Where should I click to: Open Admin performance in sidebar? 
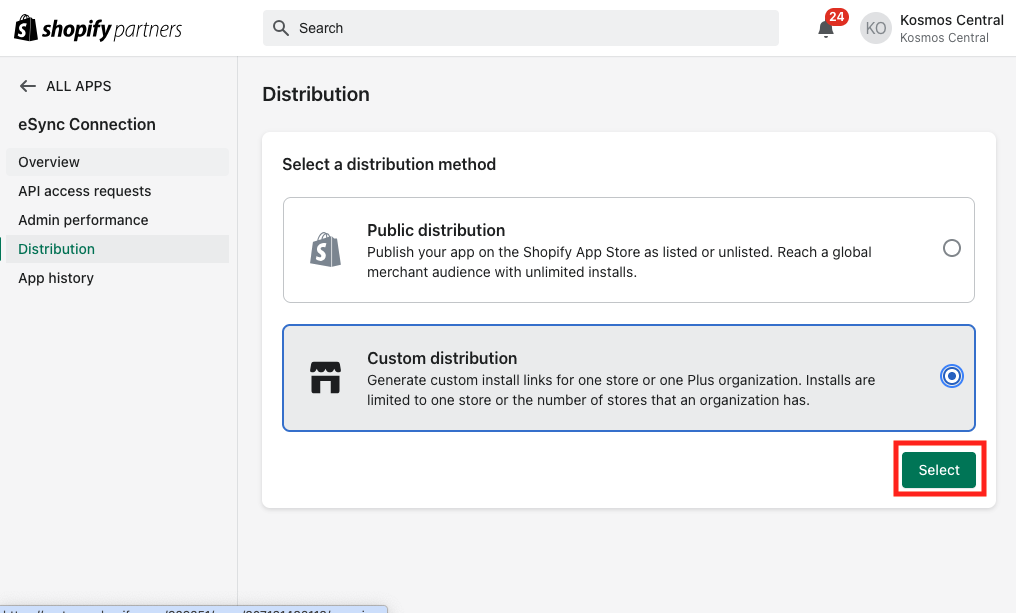coord(83,220)
